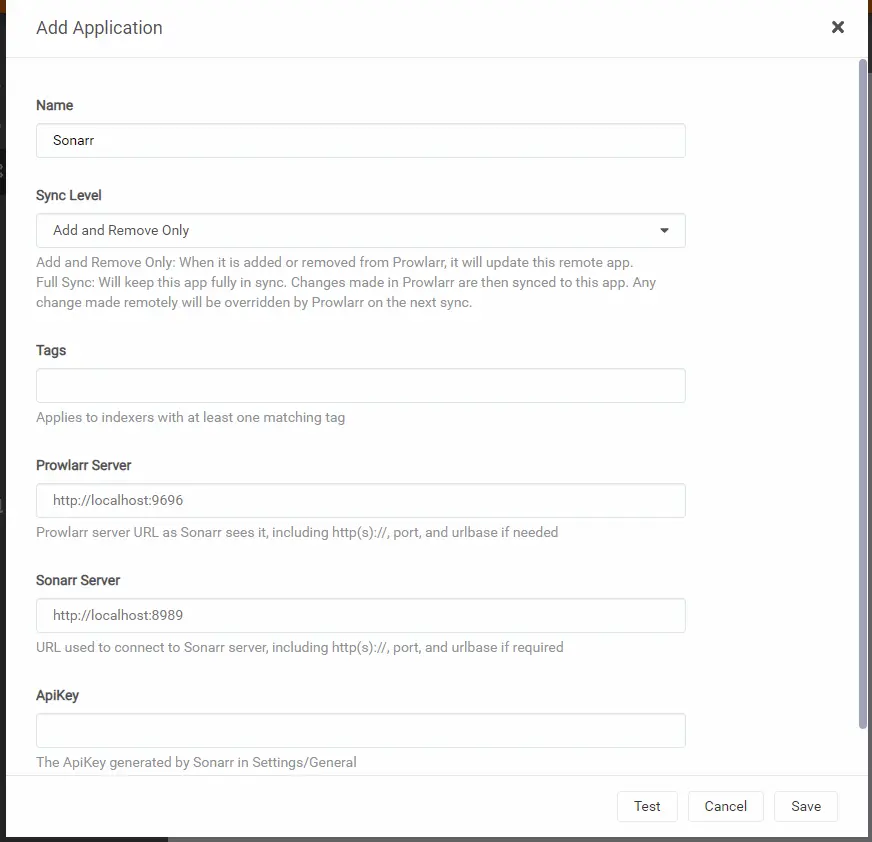Click the Prowlarr Server URL field
The image size is (872, 842).
click(360, 501)
